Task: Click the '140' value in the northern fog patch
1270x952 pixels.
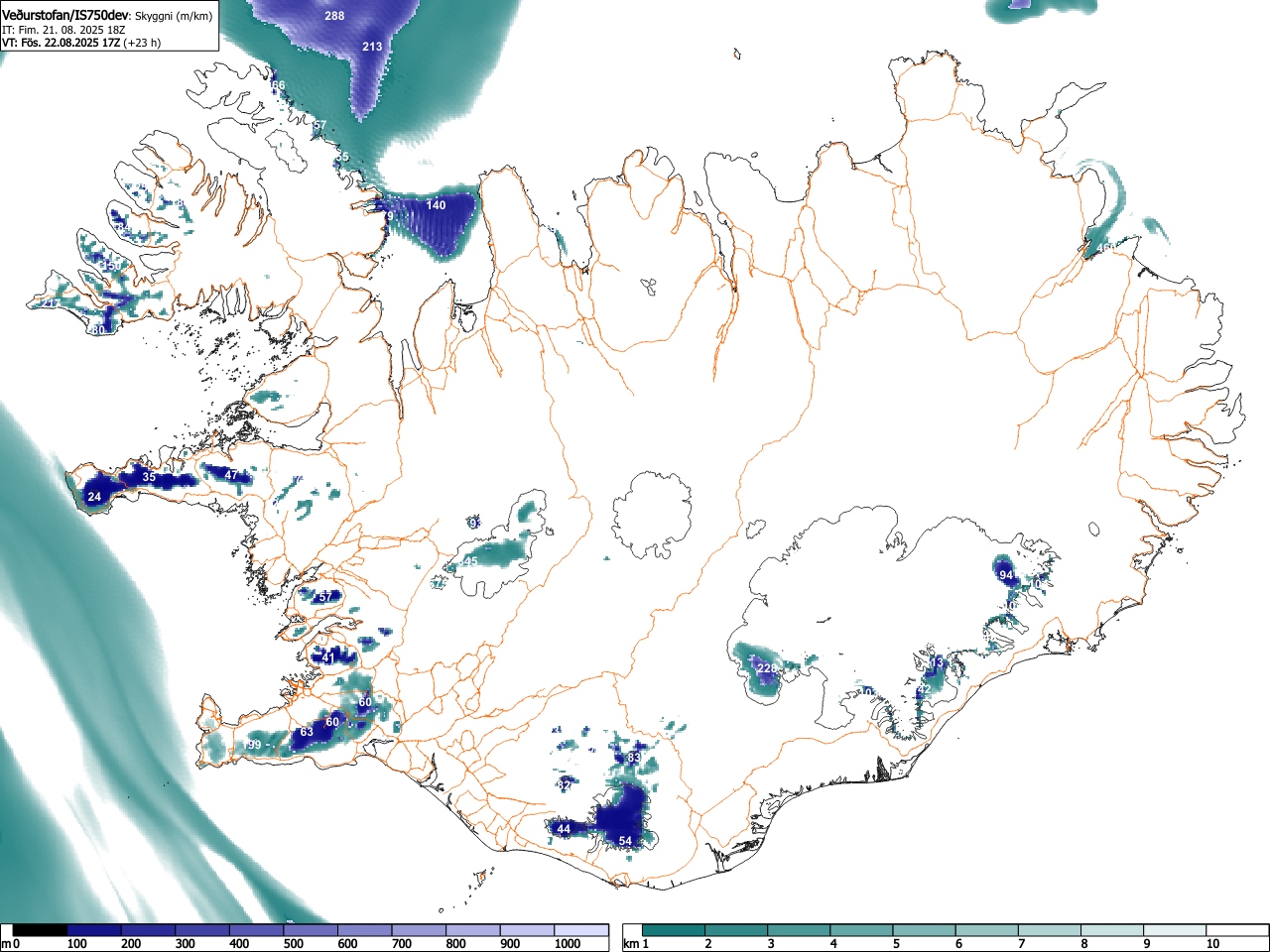Action: click(x=436, y=205)
